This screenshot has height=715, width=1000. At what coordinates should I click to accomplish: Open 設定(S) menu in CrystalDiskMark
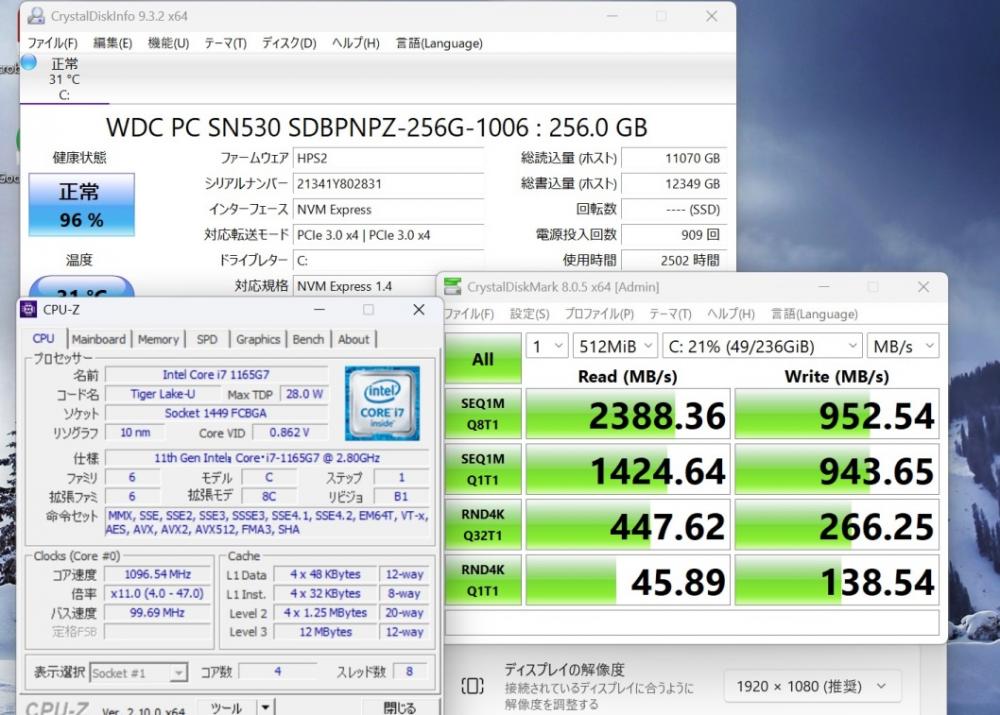pyautogui.click(x=529, y=314)
